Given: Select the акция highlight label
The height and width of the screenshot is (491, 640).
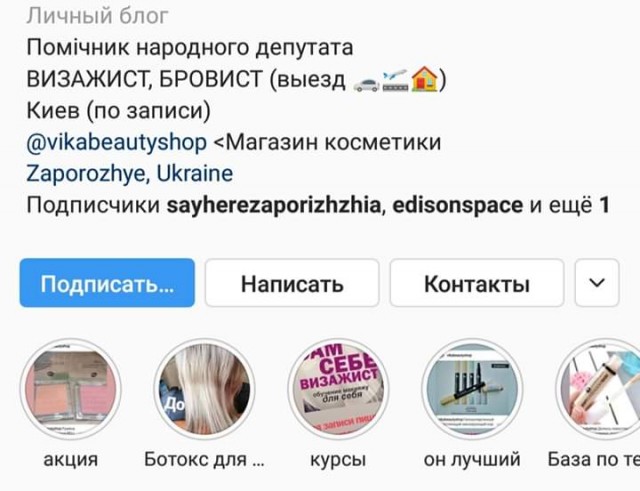Looking at the screenshot, I should [71, 460].
